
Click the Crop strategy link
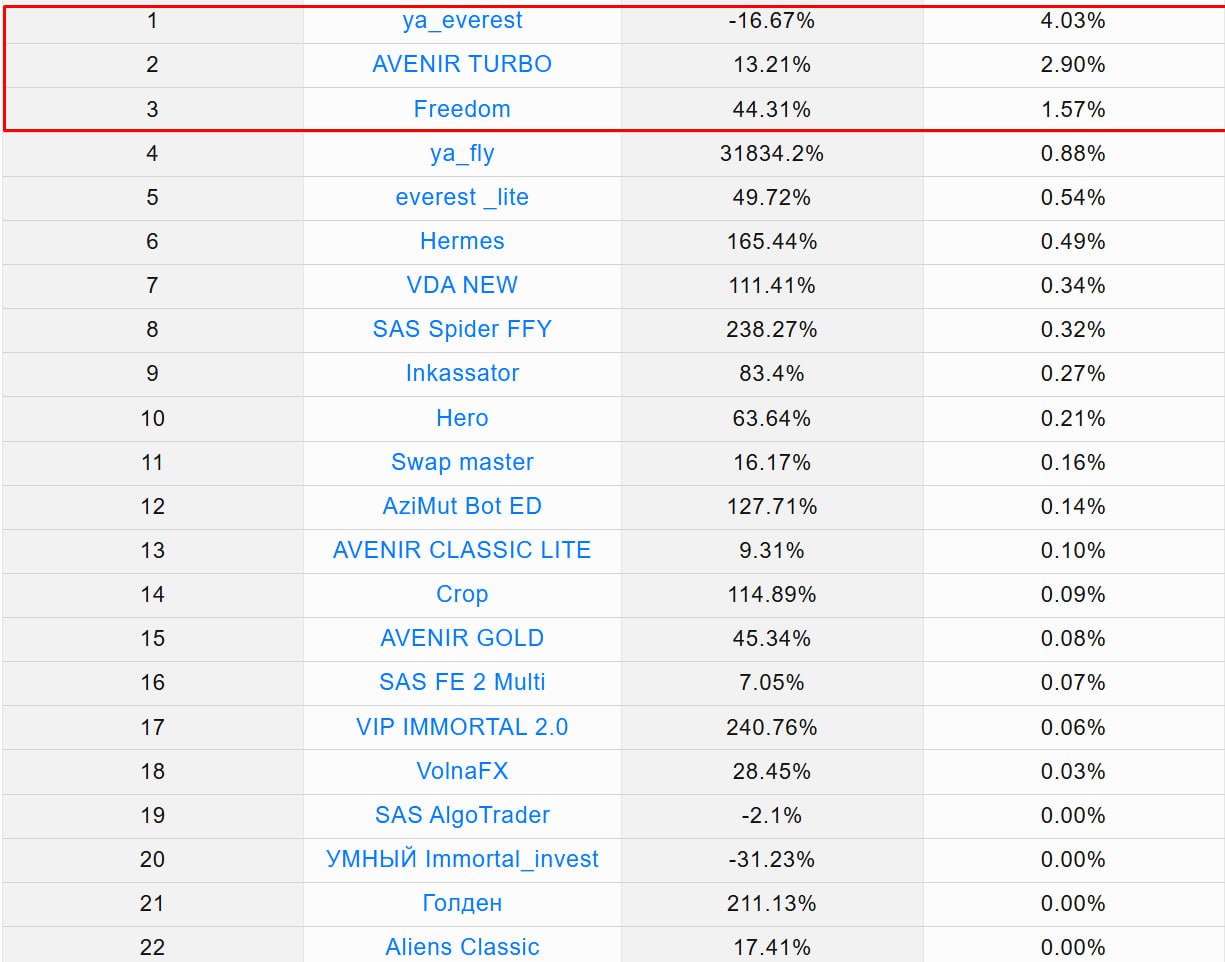(x=462, y=594)
